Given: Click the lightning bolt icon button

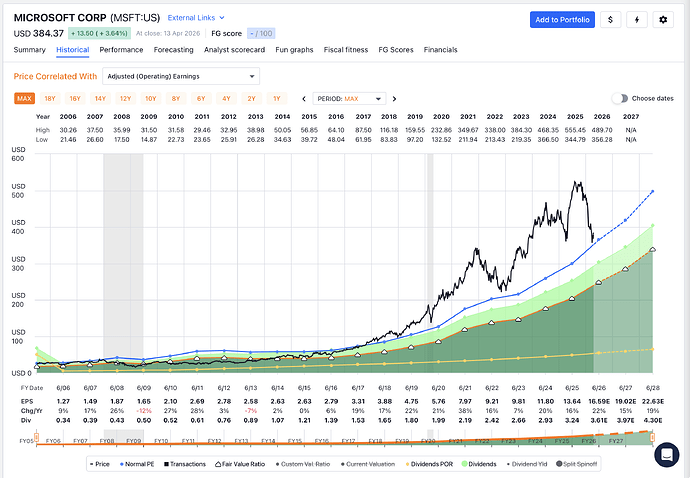Looking at the screenshot, I should point(636,19).
